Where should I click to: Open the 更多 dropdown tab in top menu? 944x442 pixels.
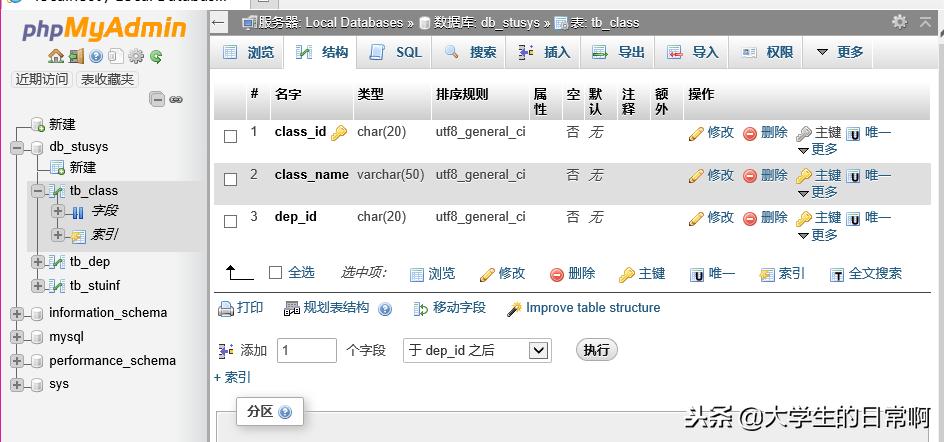(x=840, y=52)
